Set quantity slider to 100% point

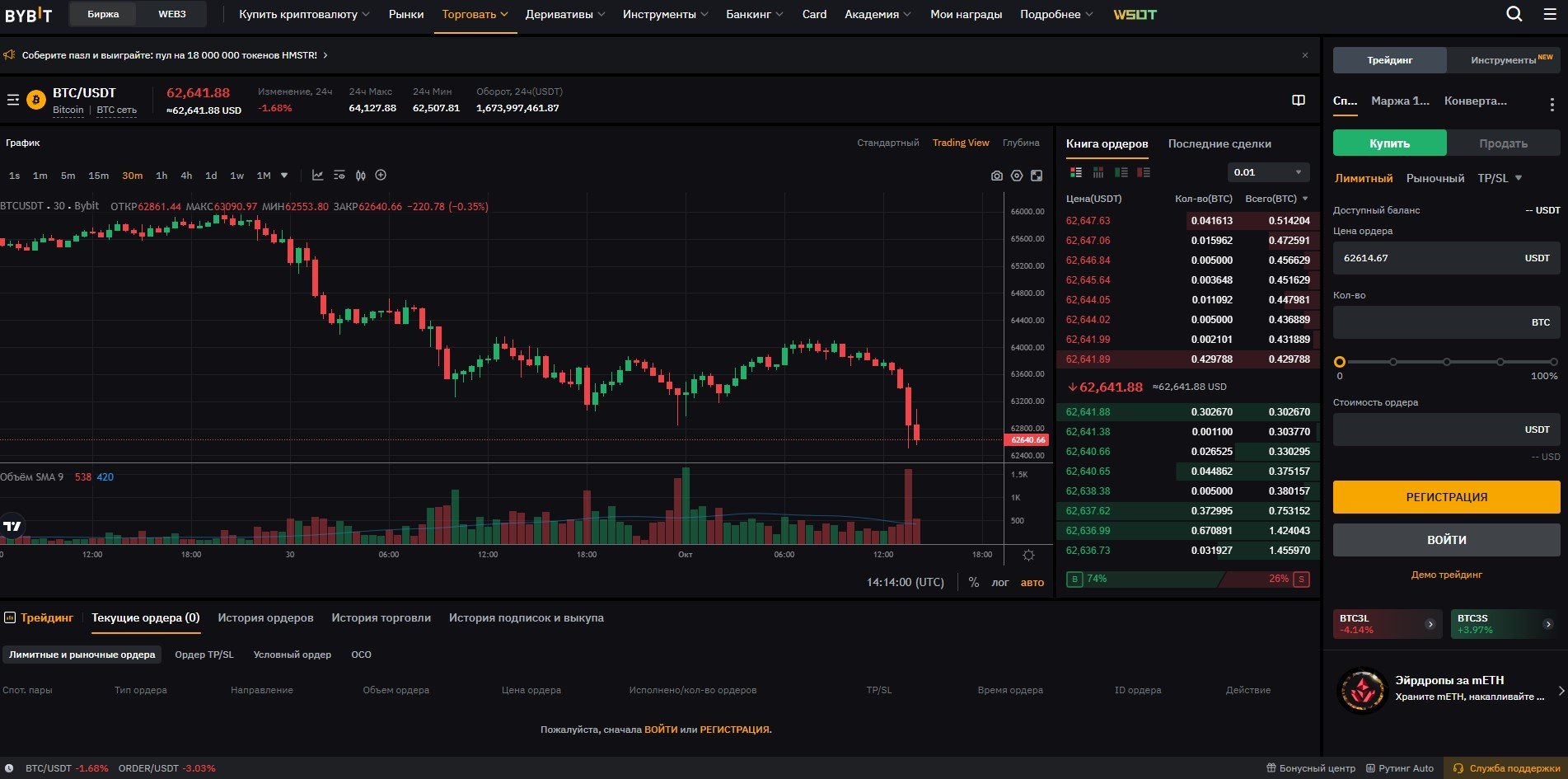pos(1554,362)
